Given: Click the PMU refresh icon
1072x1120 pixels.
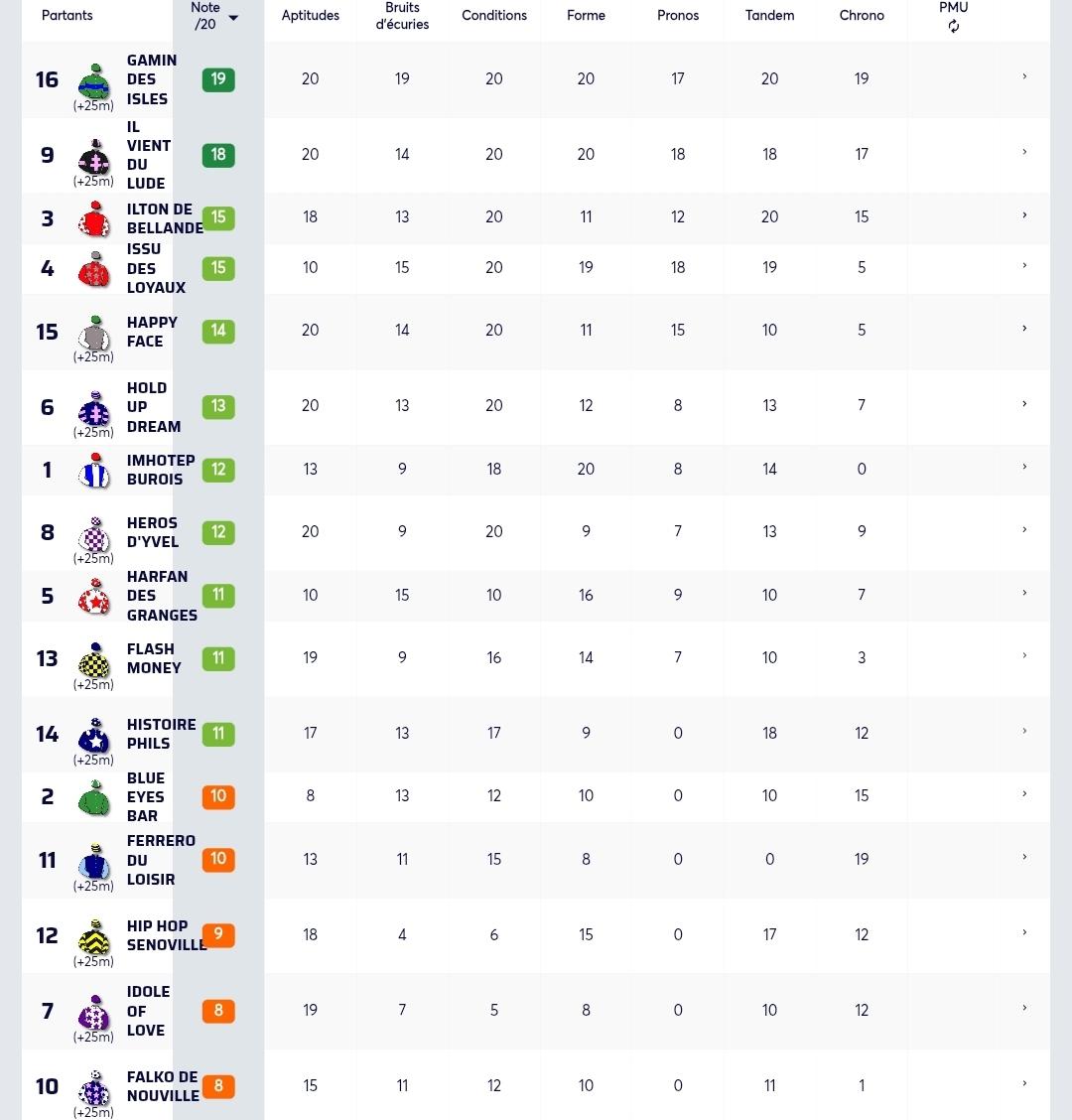Looking at the screenshot, I should pyautogui.click(x=954, y=27).
